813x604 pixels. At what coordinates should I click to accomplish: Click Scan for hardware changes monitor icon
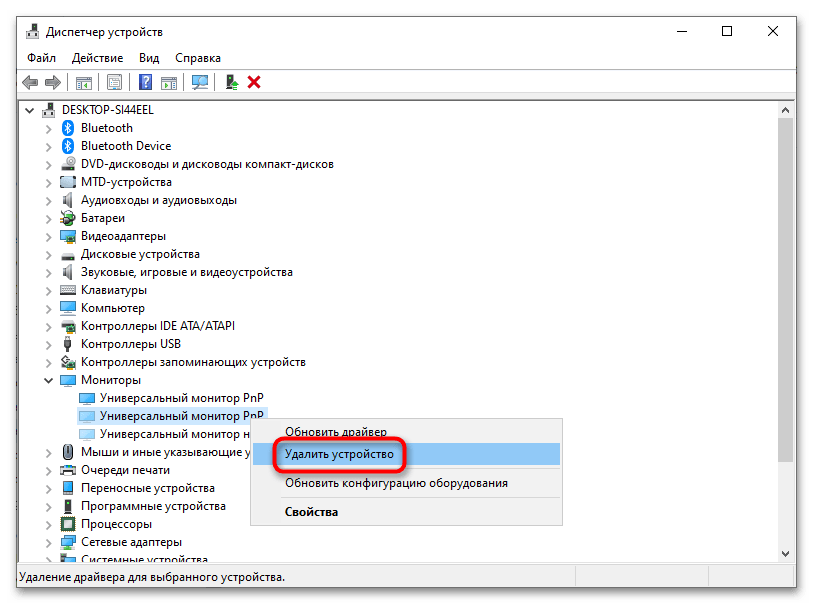tap(200, 82)
